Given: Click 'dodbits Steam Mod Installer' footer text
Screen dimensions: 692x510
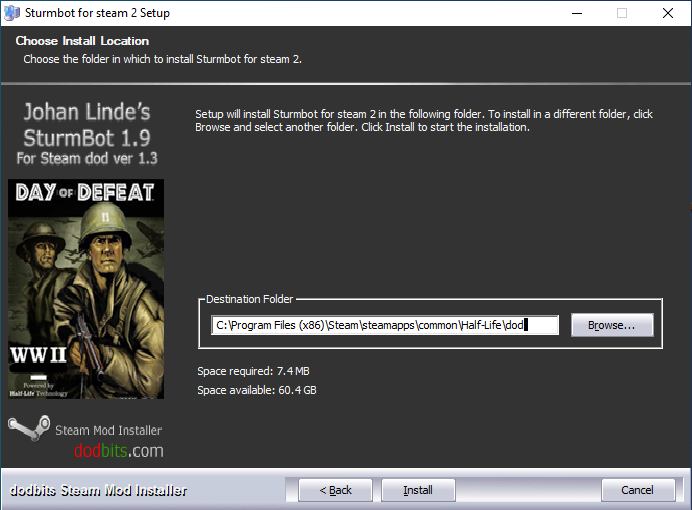Looking at the screenshot, I should [x=98, y=491].
